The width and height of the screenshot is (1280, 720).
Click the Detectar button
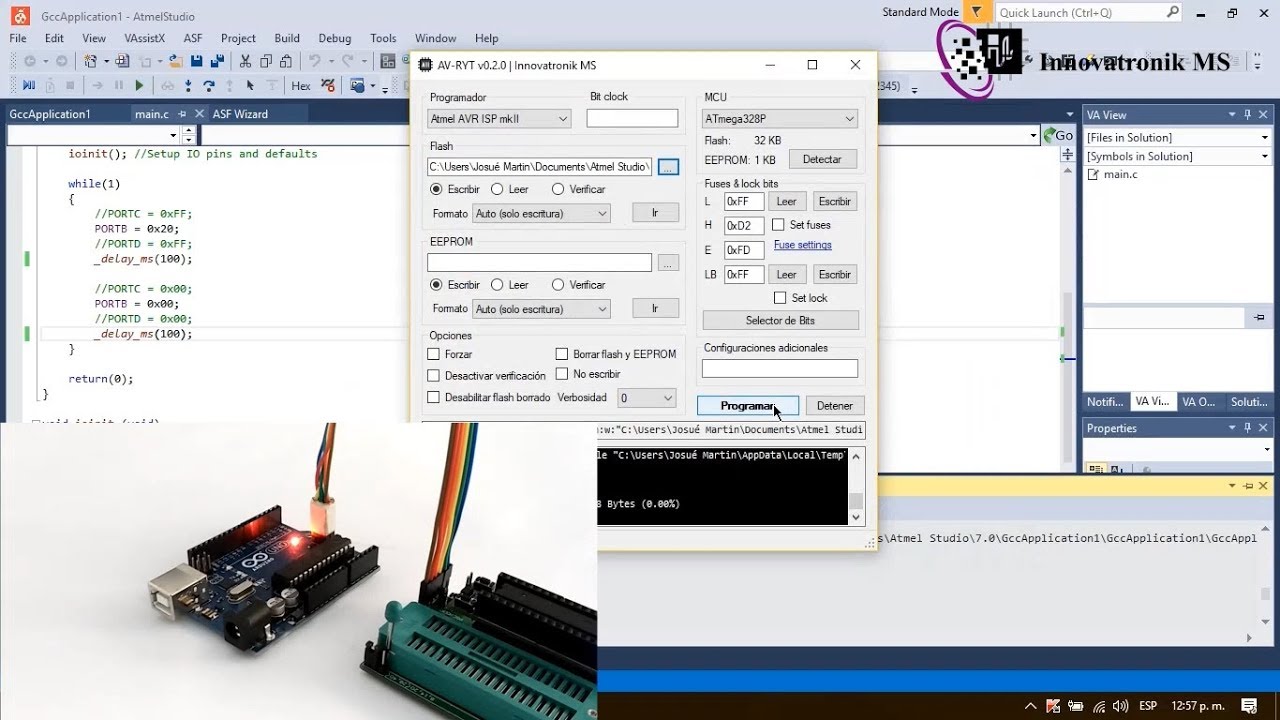(x=822, y=159)
